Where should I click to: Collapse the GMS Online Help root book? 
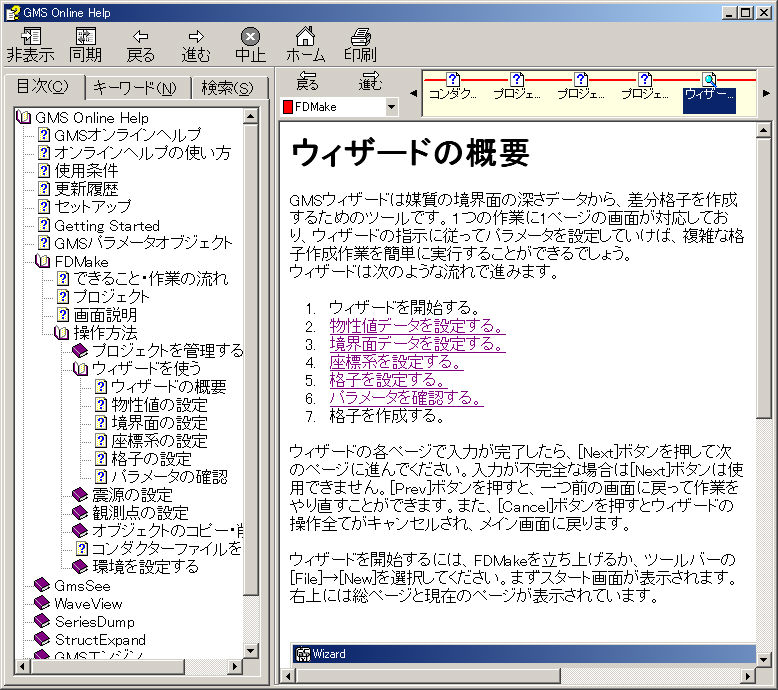coord(23,118)
